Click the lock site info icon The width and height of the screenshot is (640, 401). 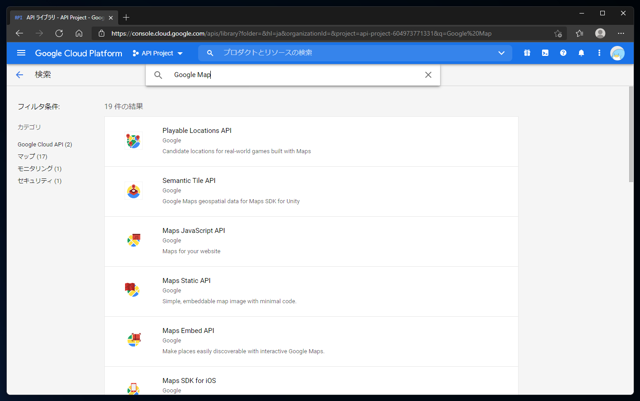pos(102,33)
